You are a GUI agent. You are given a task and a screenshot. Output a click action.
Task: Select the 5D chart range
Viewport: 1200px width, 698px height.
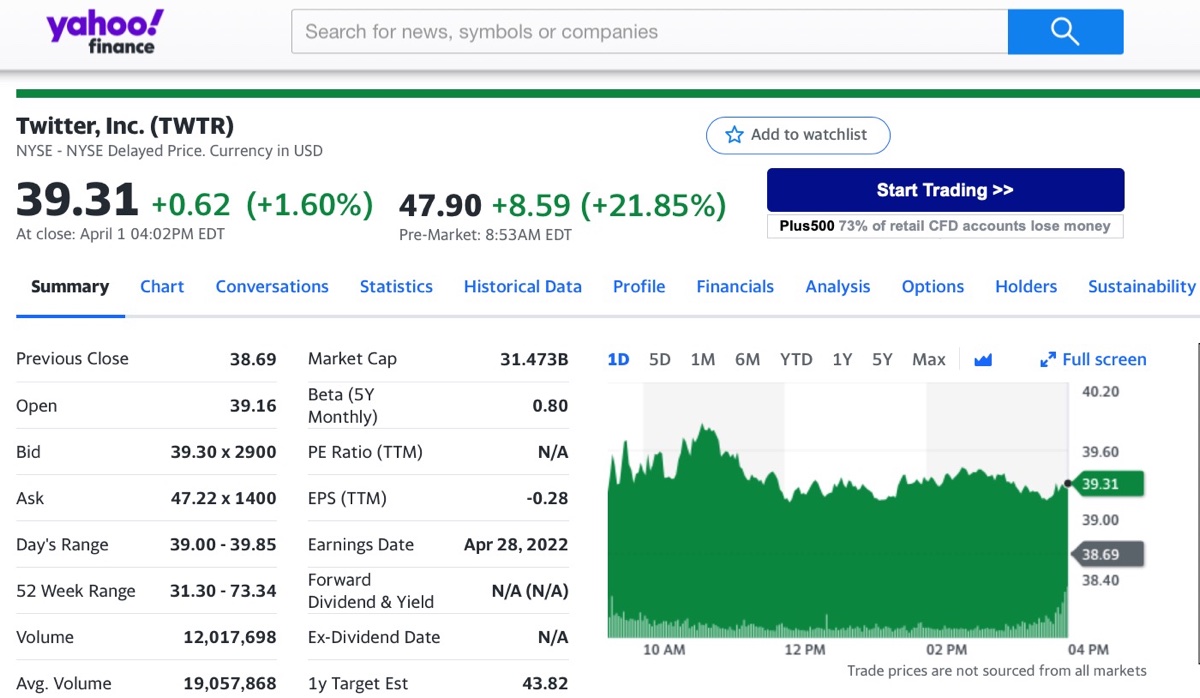[x=660, y=360]
